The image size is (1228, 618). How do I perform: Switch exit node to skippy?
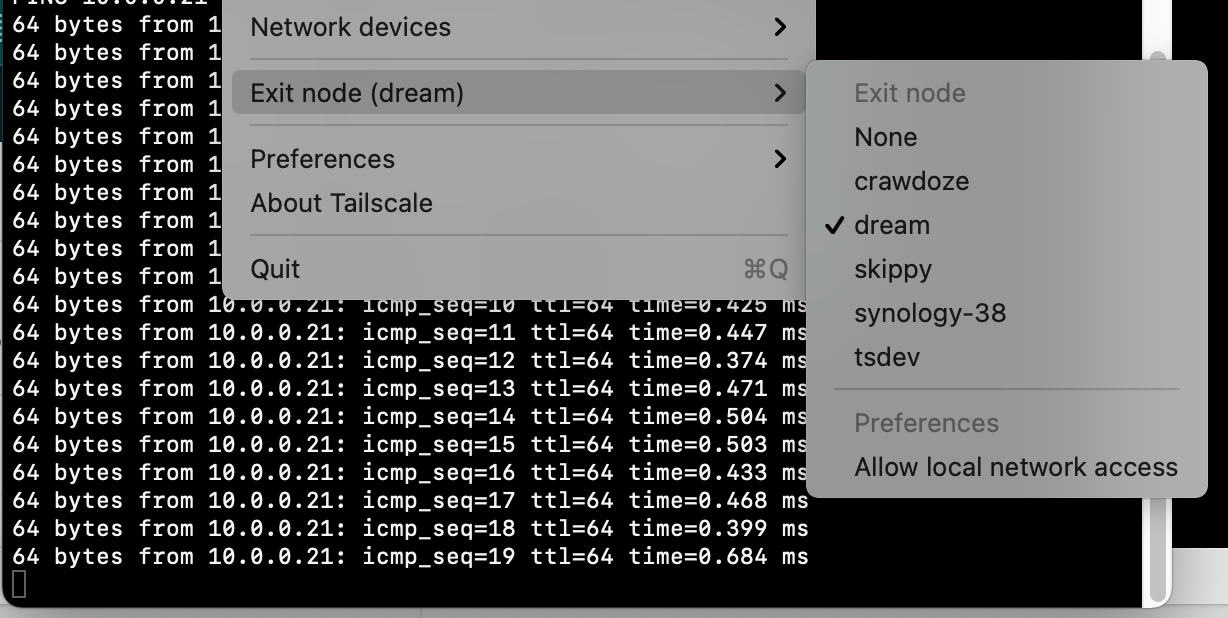click(893, 269)
